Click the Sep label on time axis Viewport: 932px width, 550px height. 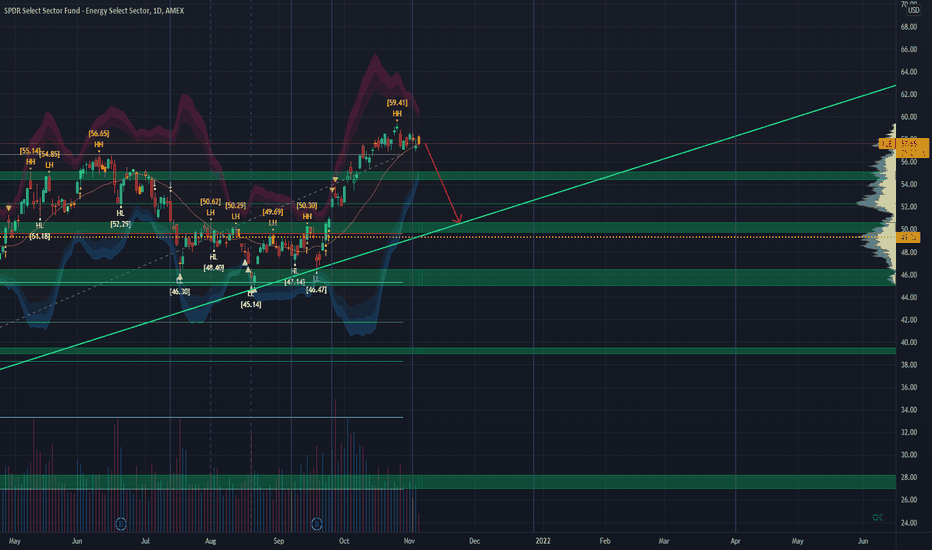tap(279, 541)
